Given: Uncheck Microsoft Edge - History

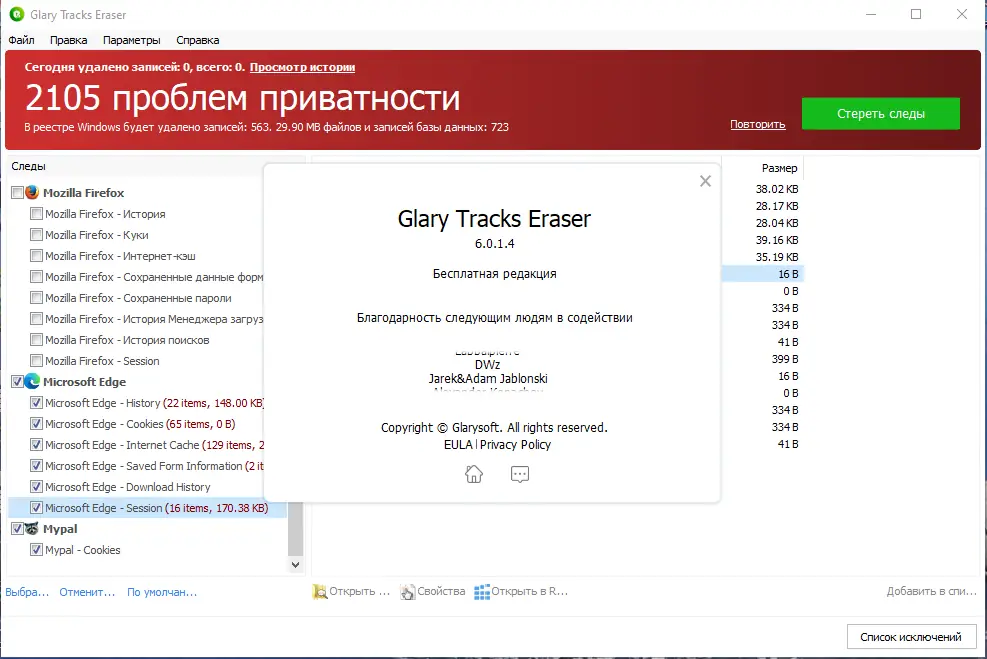Looking at the screenshot, I should click(x=37, y=403).
